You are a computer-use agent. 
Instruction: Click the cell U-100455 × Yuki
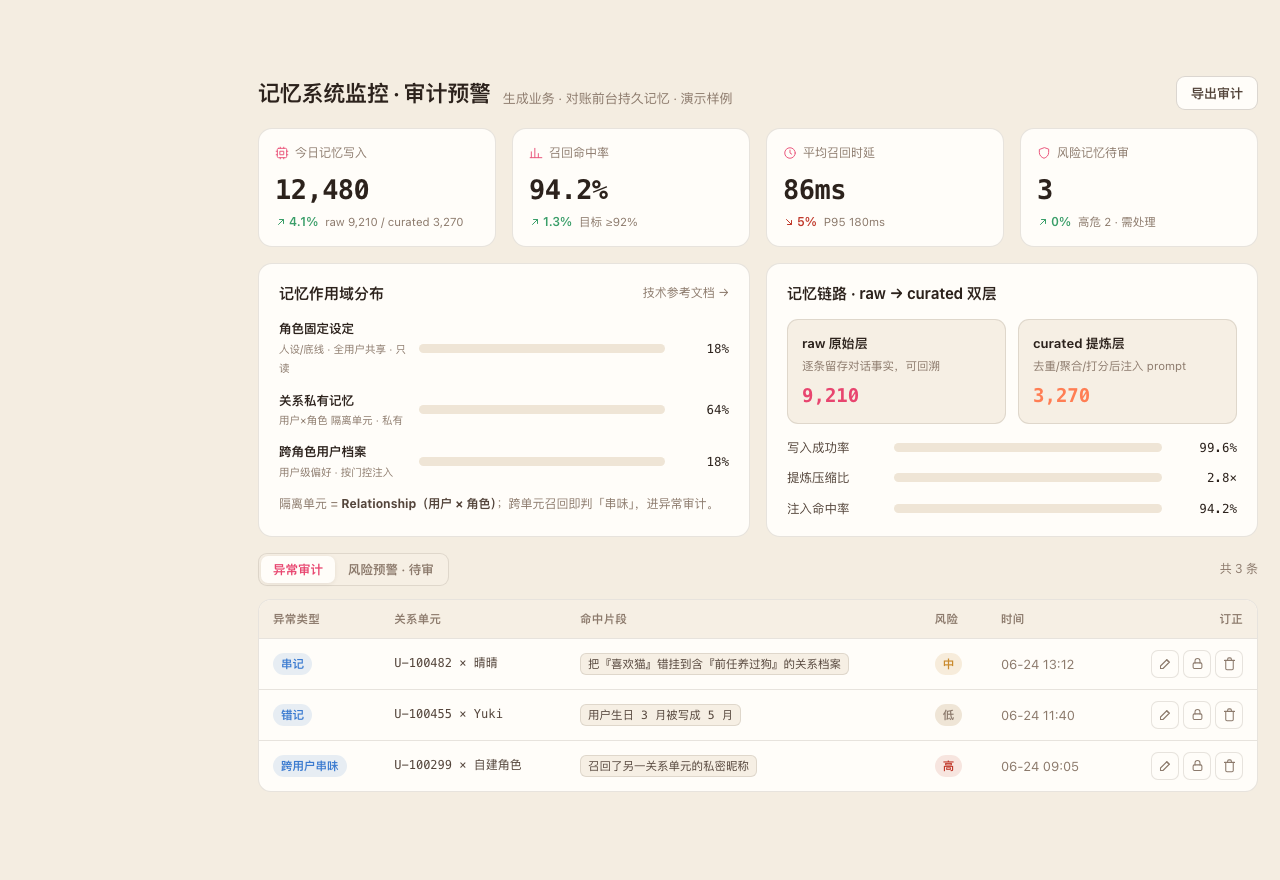tap(449, 714)
